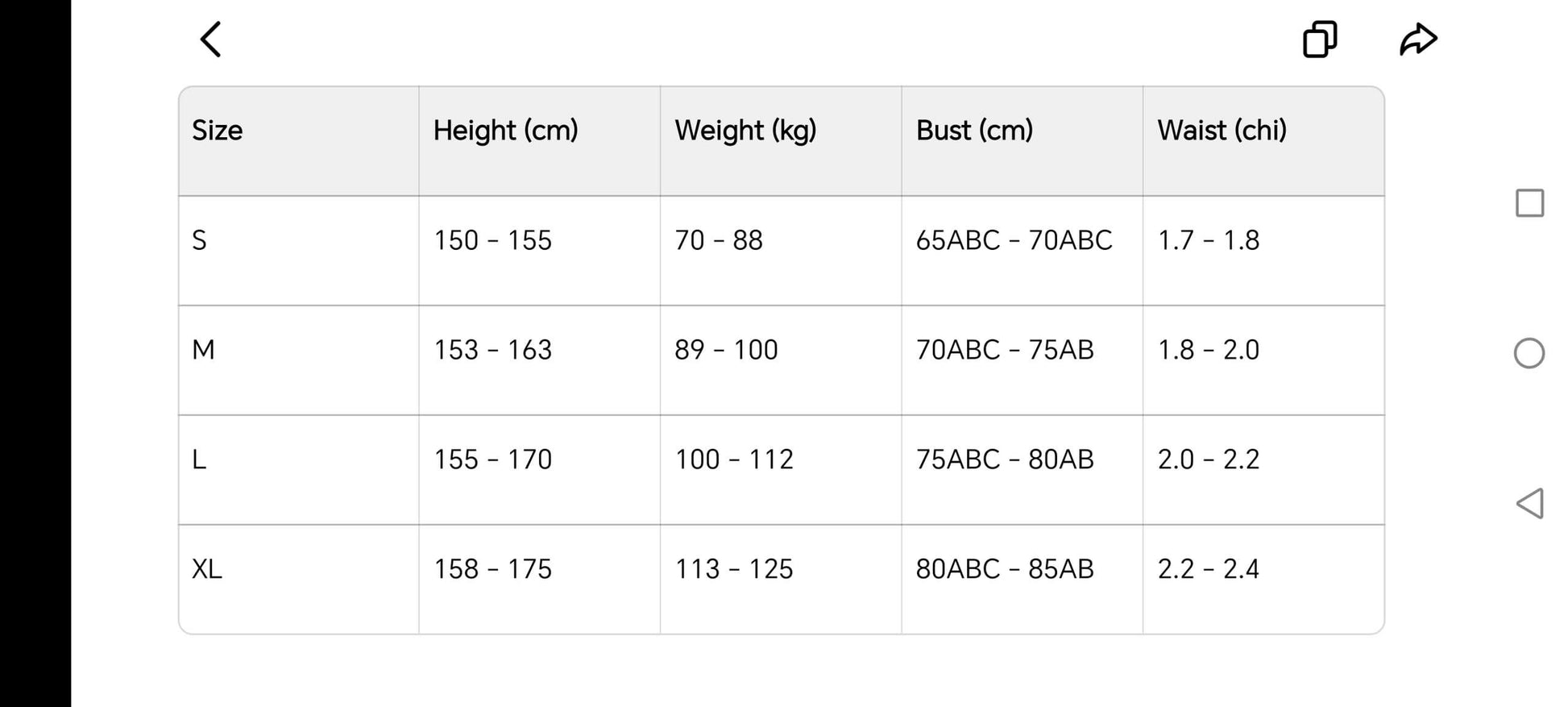Image resolution: width=1568 pixels, height=707 pixels.
Task: Tap the XL size row label
Action: 206,569
